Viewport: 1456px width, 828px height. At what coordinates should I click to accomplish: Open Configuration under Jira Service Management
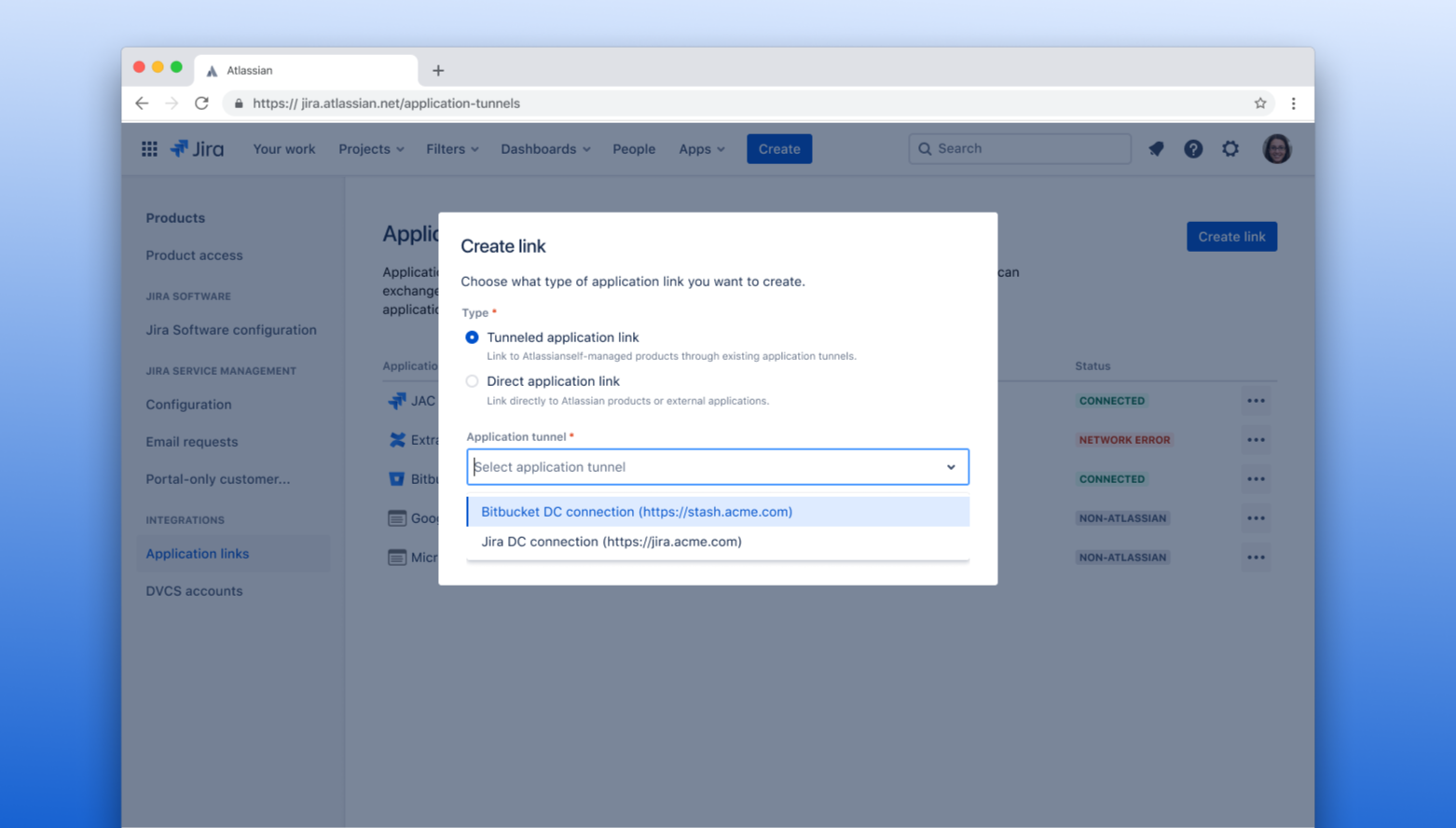coord(188,405)
